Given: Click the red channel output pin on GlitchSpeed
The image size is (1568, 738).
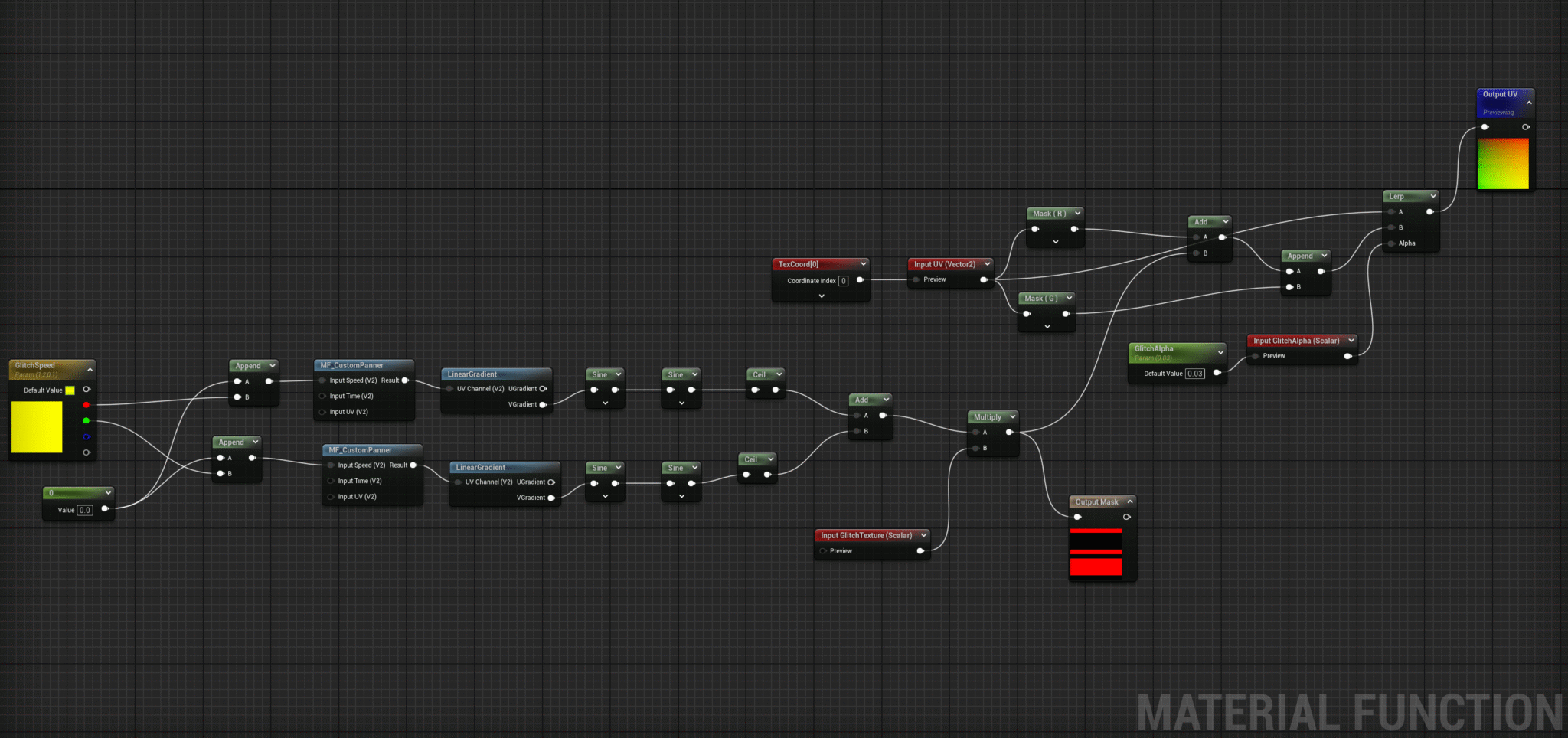Looking at the screenshot, I should 86,405.
